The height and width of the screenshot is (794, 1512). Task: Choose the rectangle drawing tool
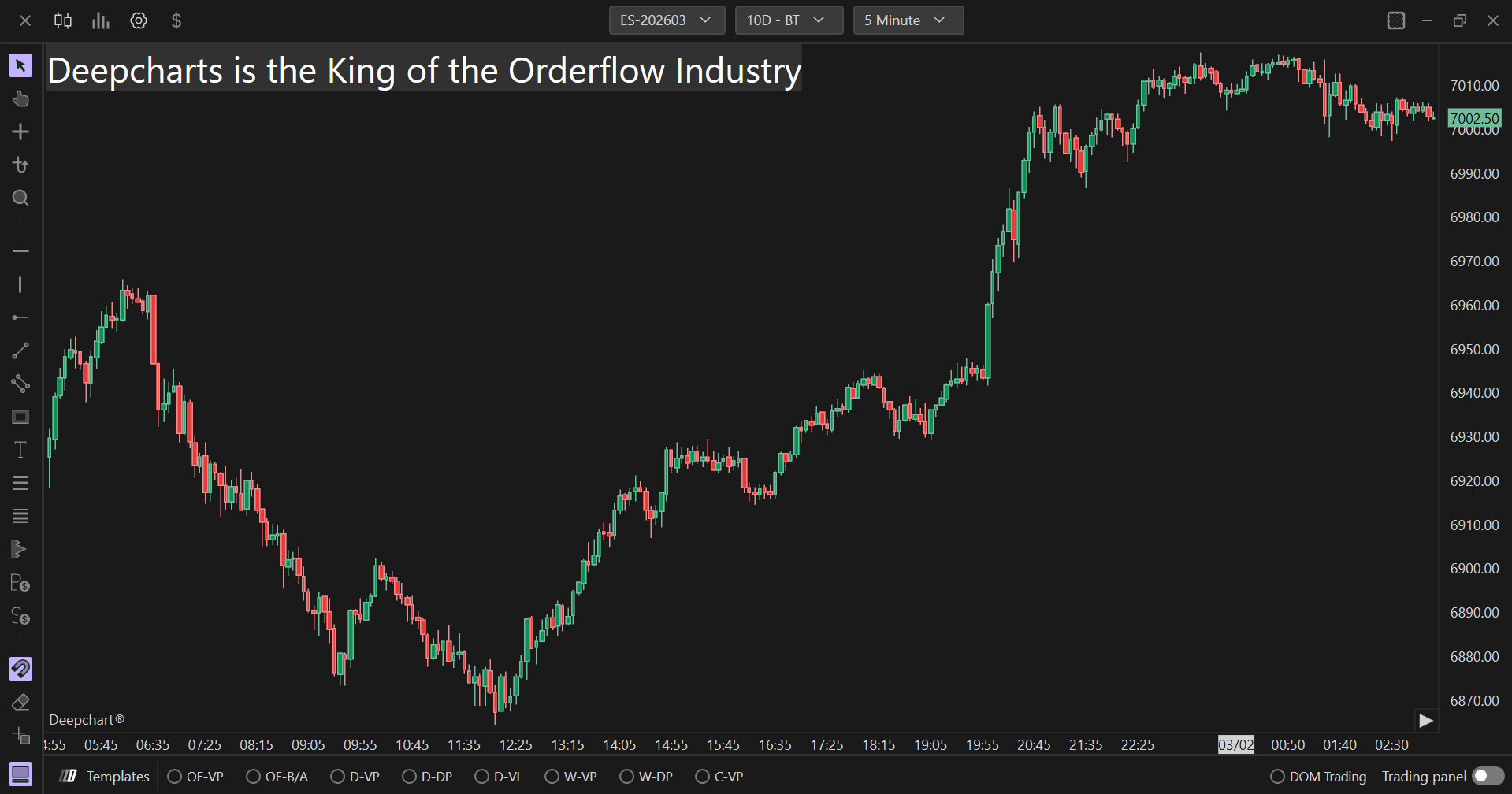coord(20,417)
